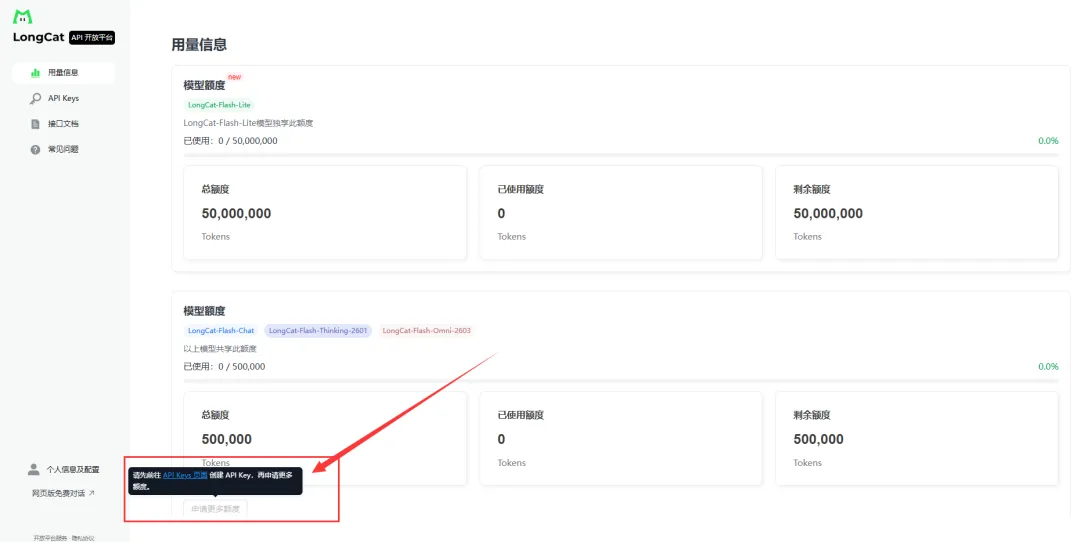This screenshot has width=1080, height=542.
Task: Open the API Keys sidebar menu item
Action: coord(63,98)
